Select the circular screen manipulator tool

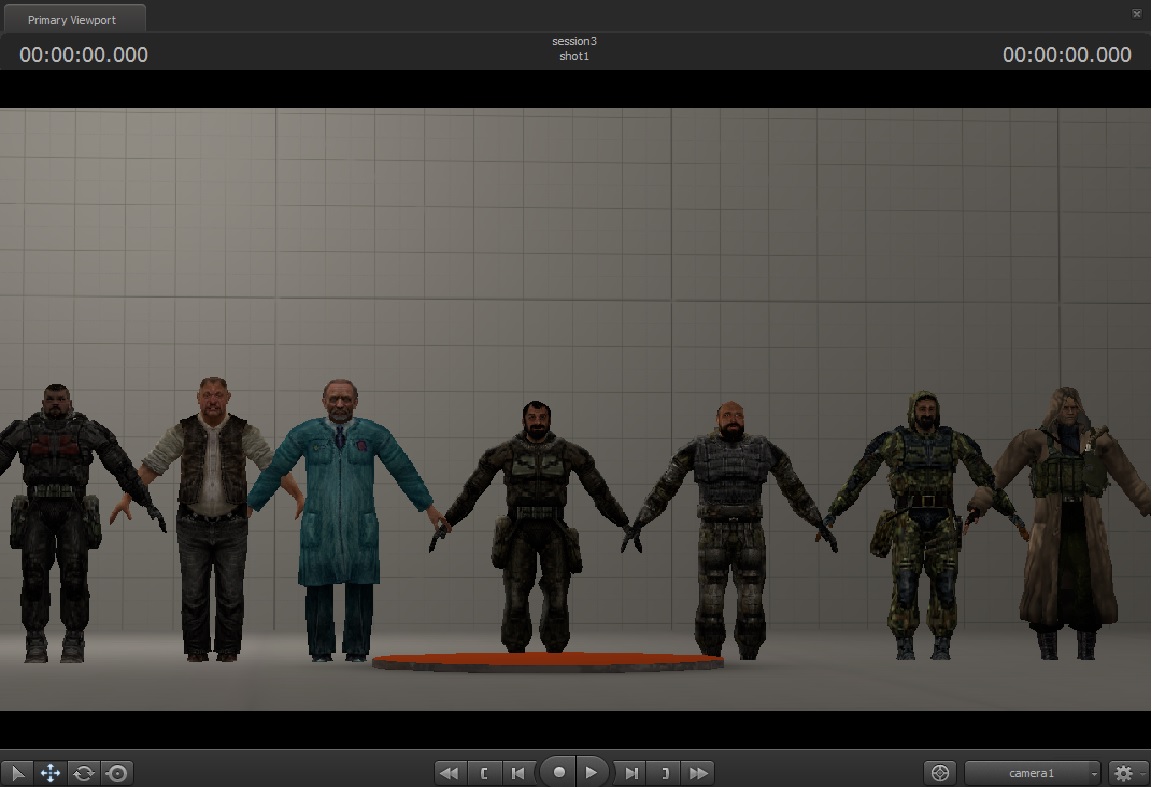117,773
